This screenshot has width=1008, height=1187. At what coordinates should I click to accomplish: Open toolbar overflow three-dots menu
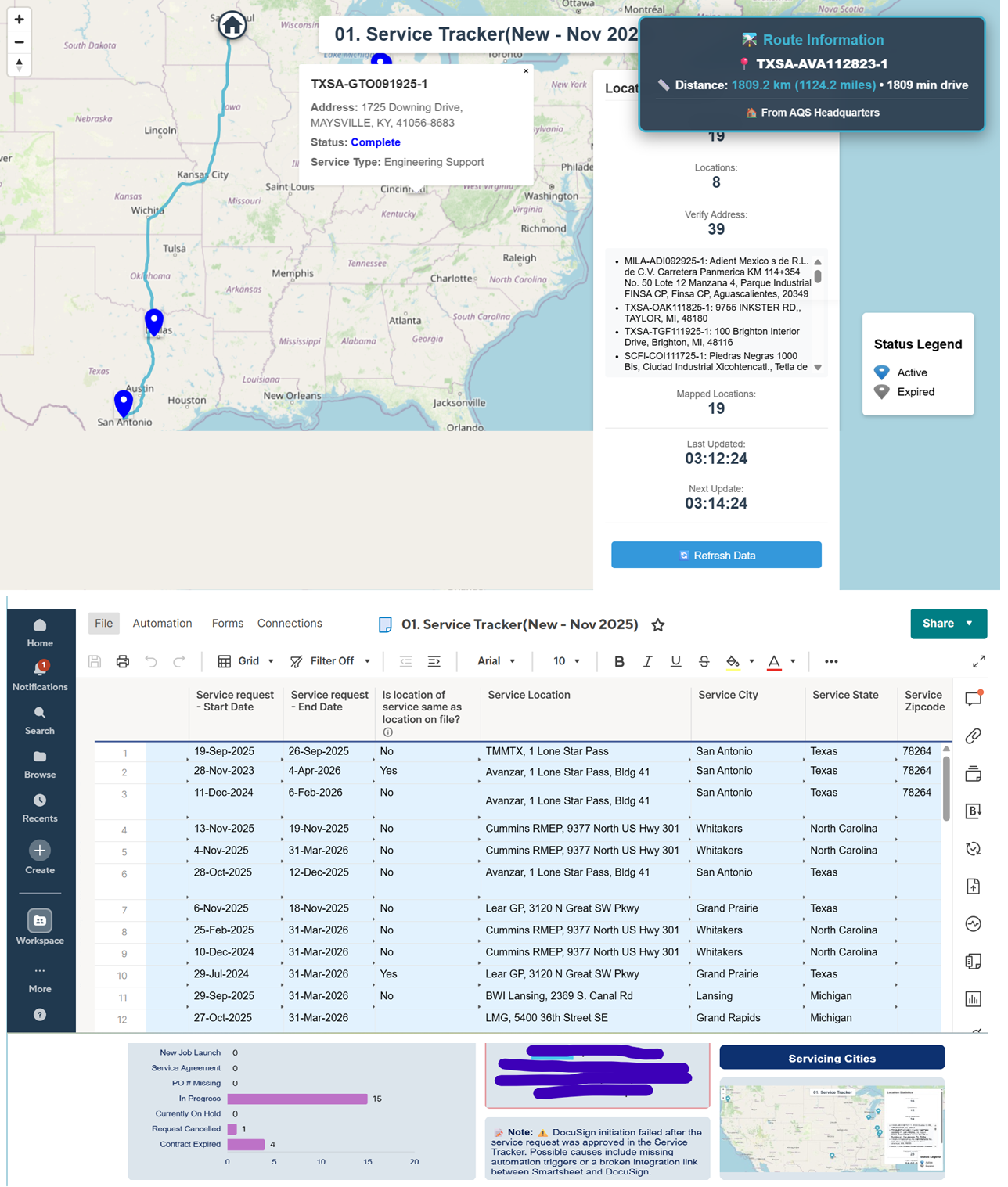831,661
